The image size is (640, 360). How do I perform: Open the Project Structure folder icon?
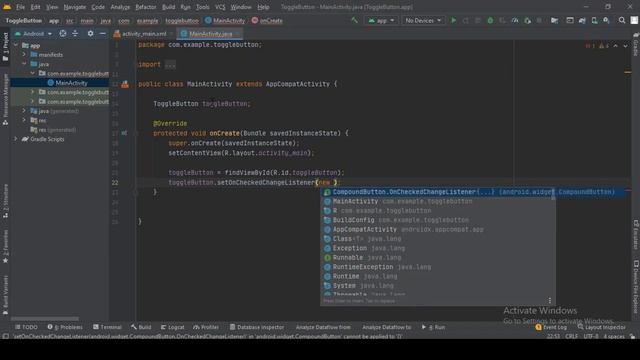[x=554, y=20]
